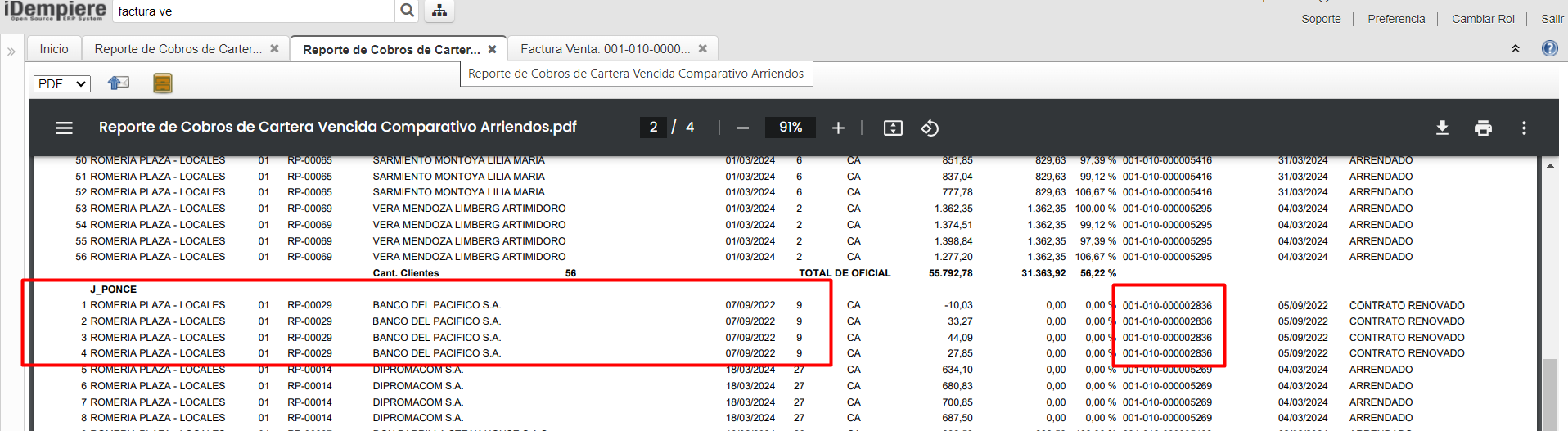This screenshot has width=1568, height=431.
Task: Expand the left side panel
Action: pyautogui.click(x=11, y=52)
